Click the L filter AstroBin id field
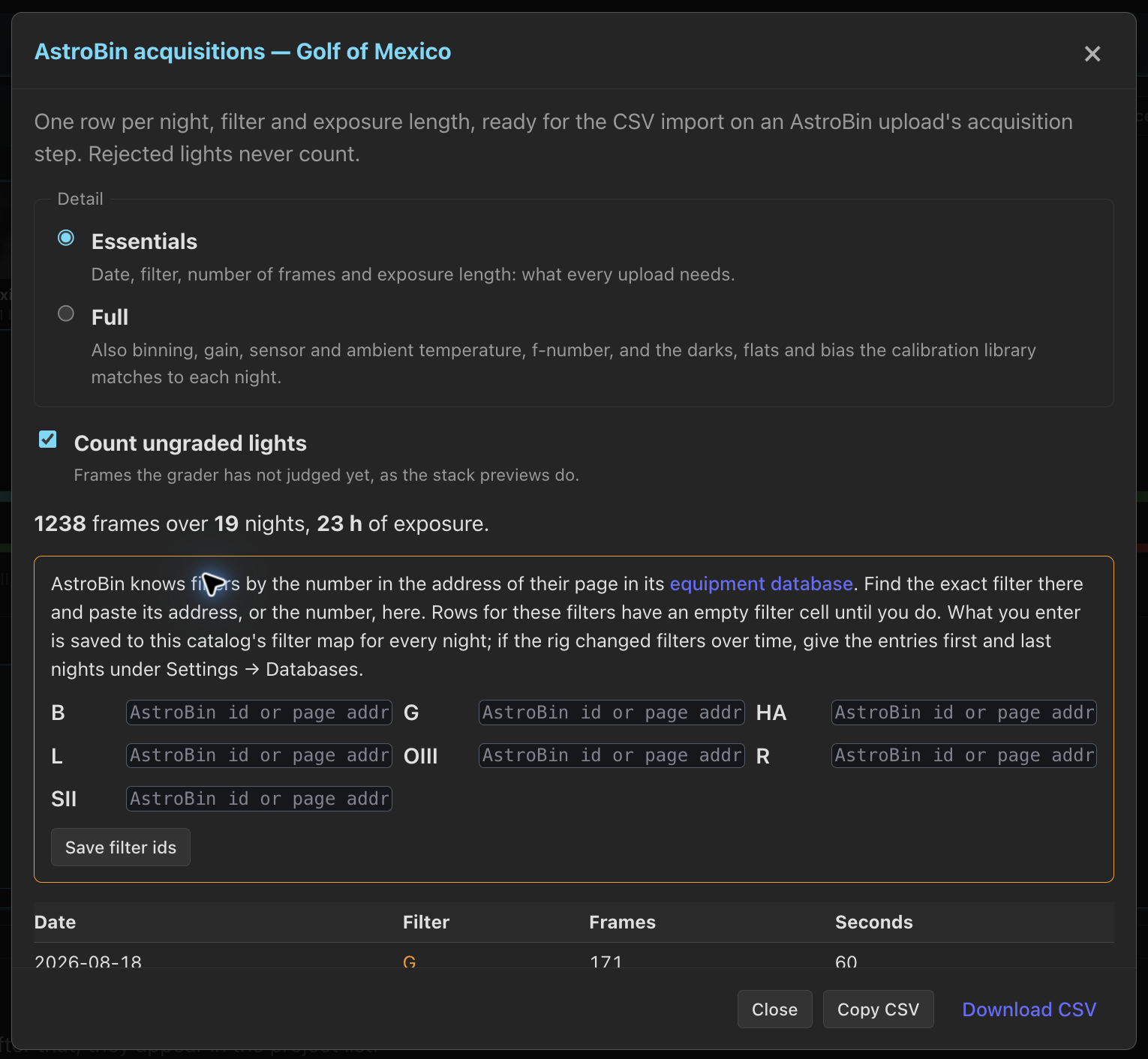1148x1059 pixels. 259,755
